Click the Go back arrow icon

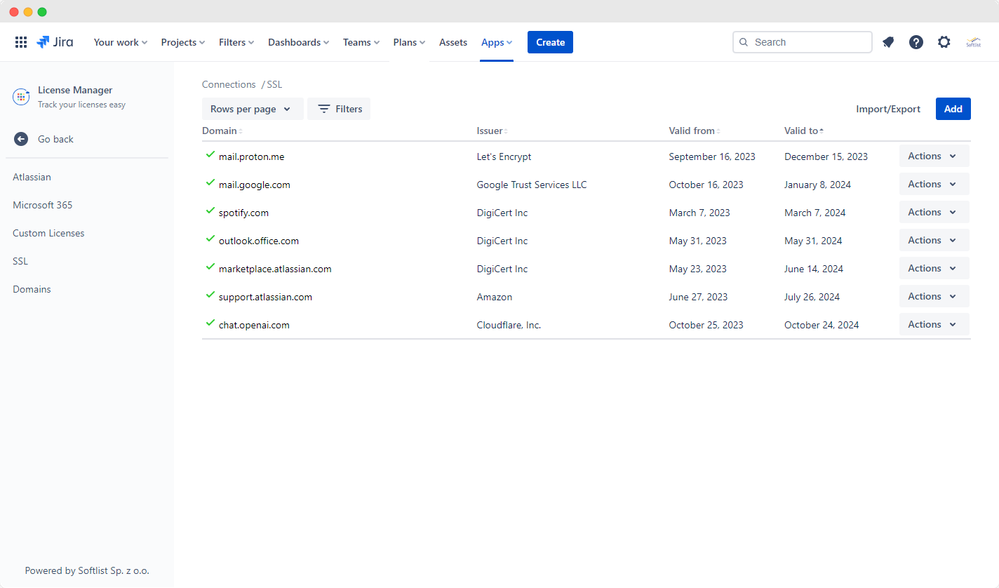tap(21, 139)
